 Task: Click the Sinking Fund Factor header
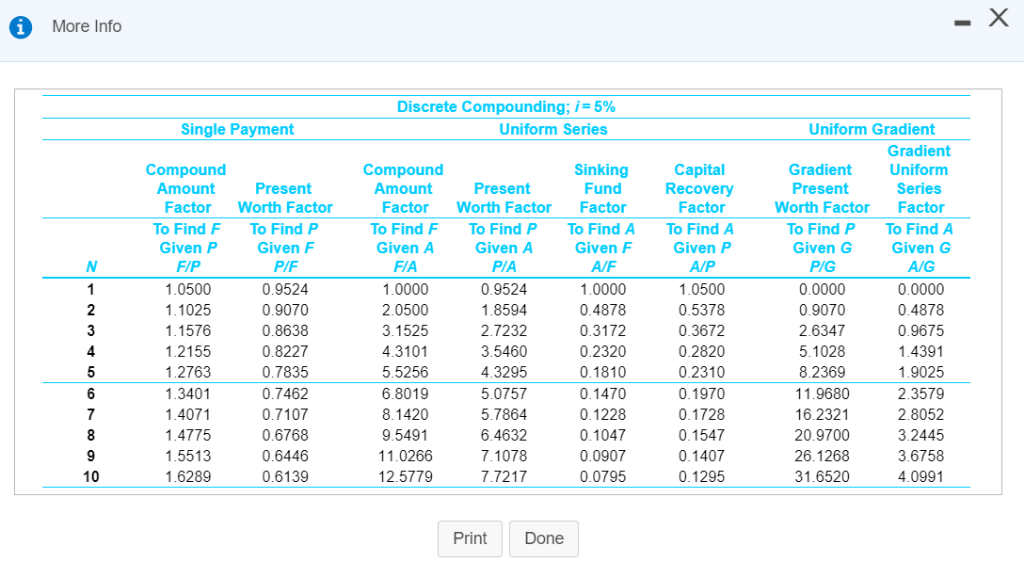[x=601, y=189]
